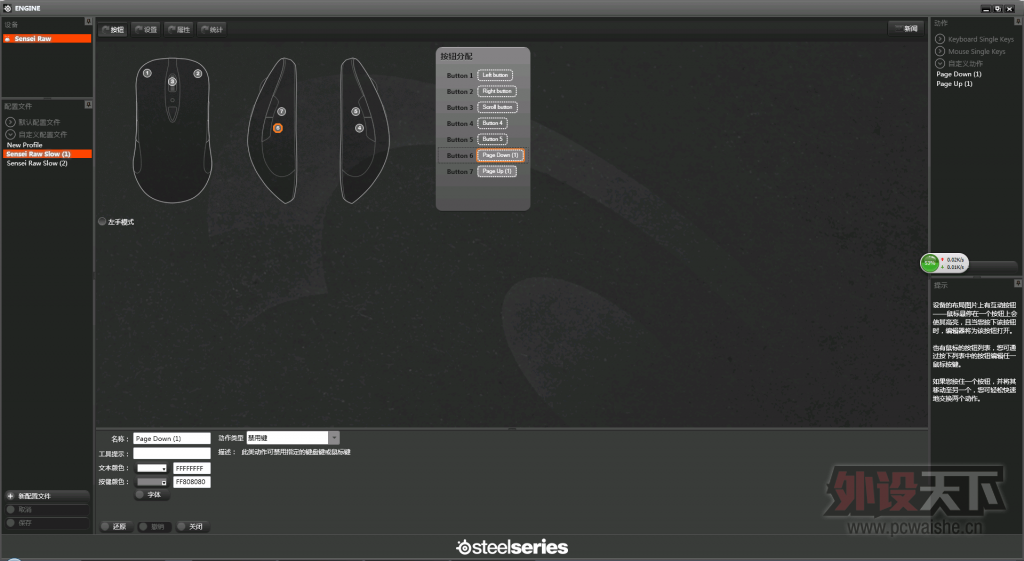Expand Keyboard Single Keys group
The height and width of the screenshot is (561, 1024).
coord(940,39)
